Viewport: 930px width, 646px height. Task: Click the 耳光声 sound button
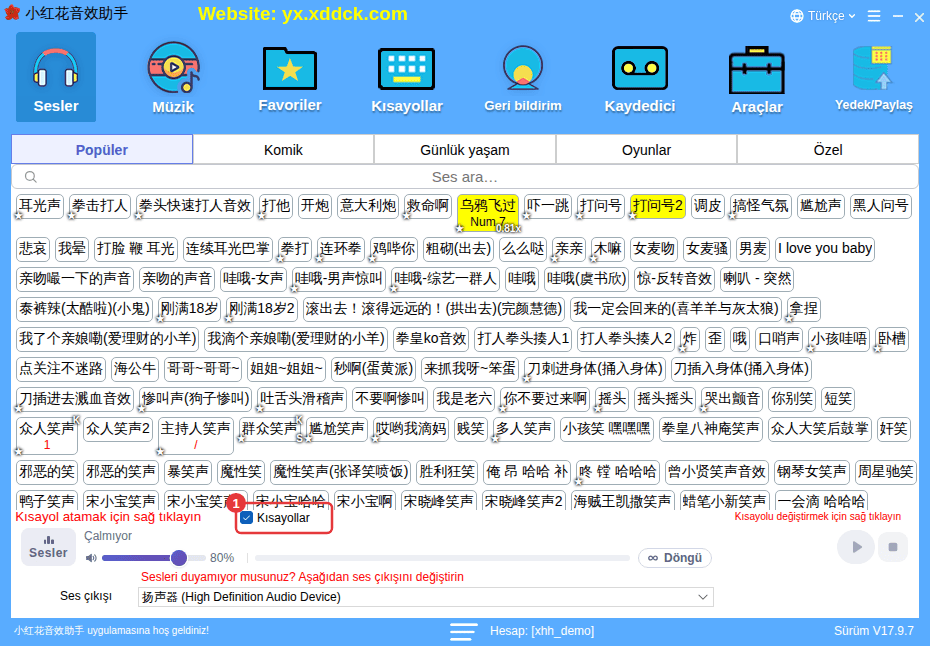coord(40,206)
